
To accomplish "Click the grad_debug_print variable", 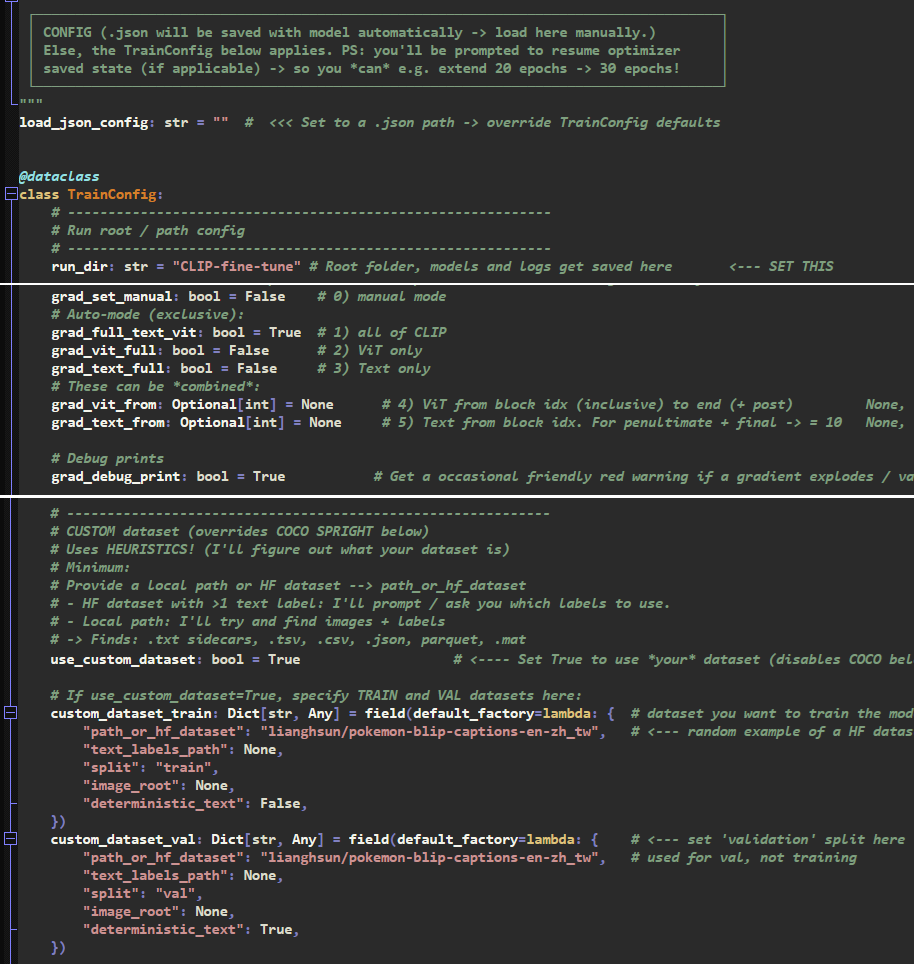I will [116, 476].
